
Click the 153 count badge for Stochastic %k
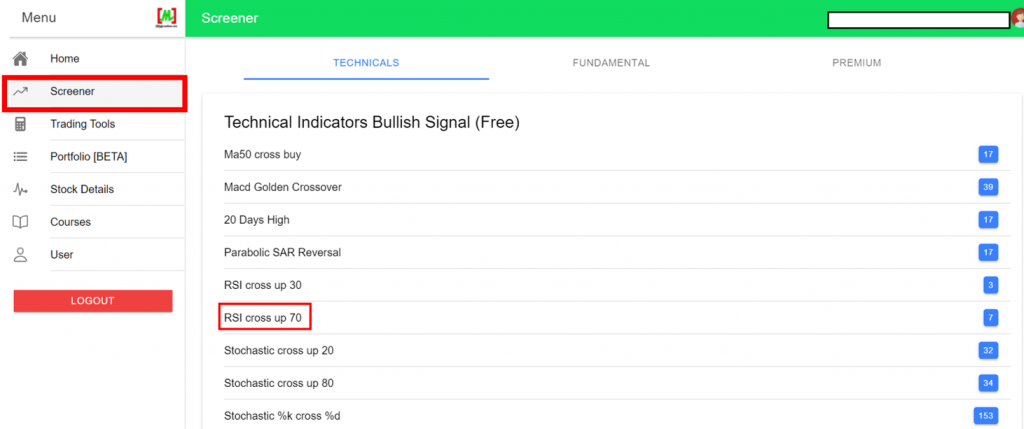985,416
